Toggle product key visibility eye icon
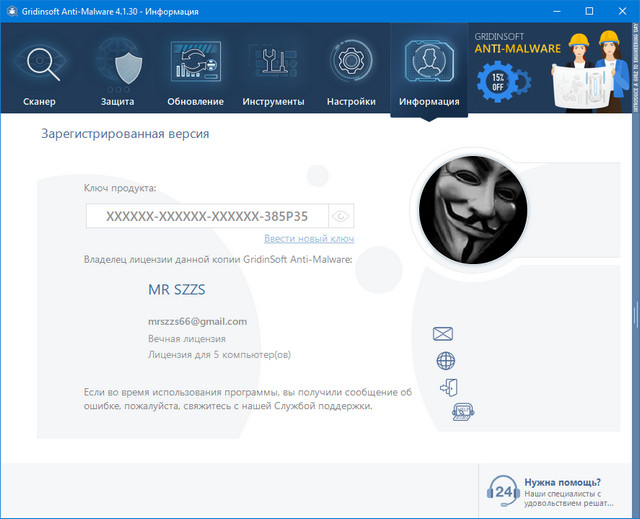 tap(341, 216)
